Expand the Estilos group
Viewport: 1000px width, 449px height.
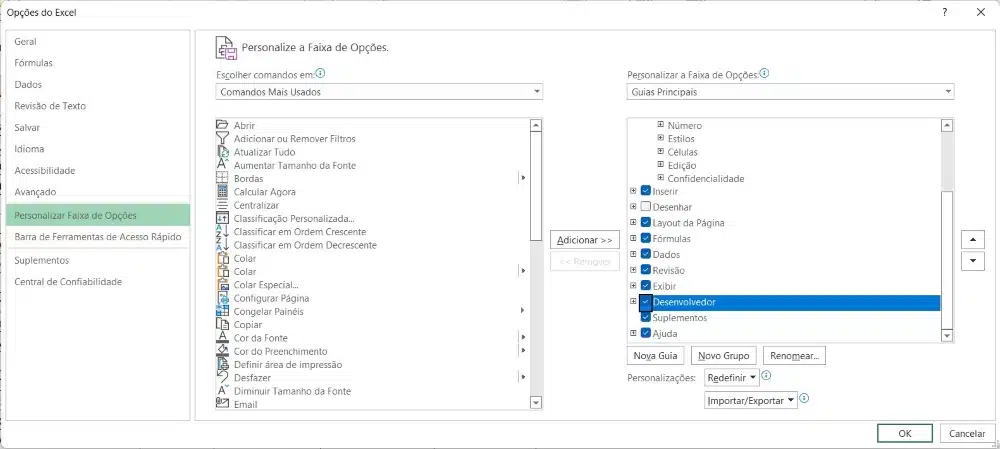tap(661, 138)
